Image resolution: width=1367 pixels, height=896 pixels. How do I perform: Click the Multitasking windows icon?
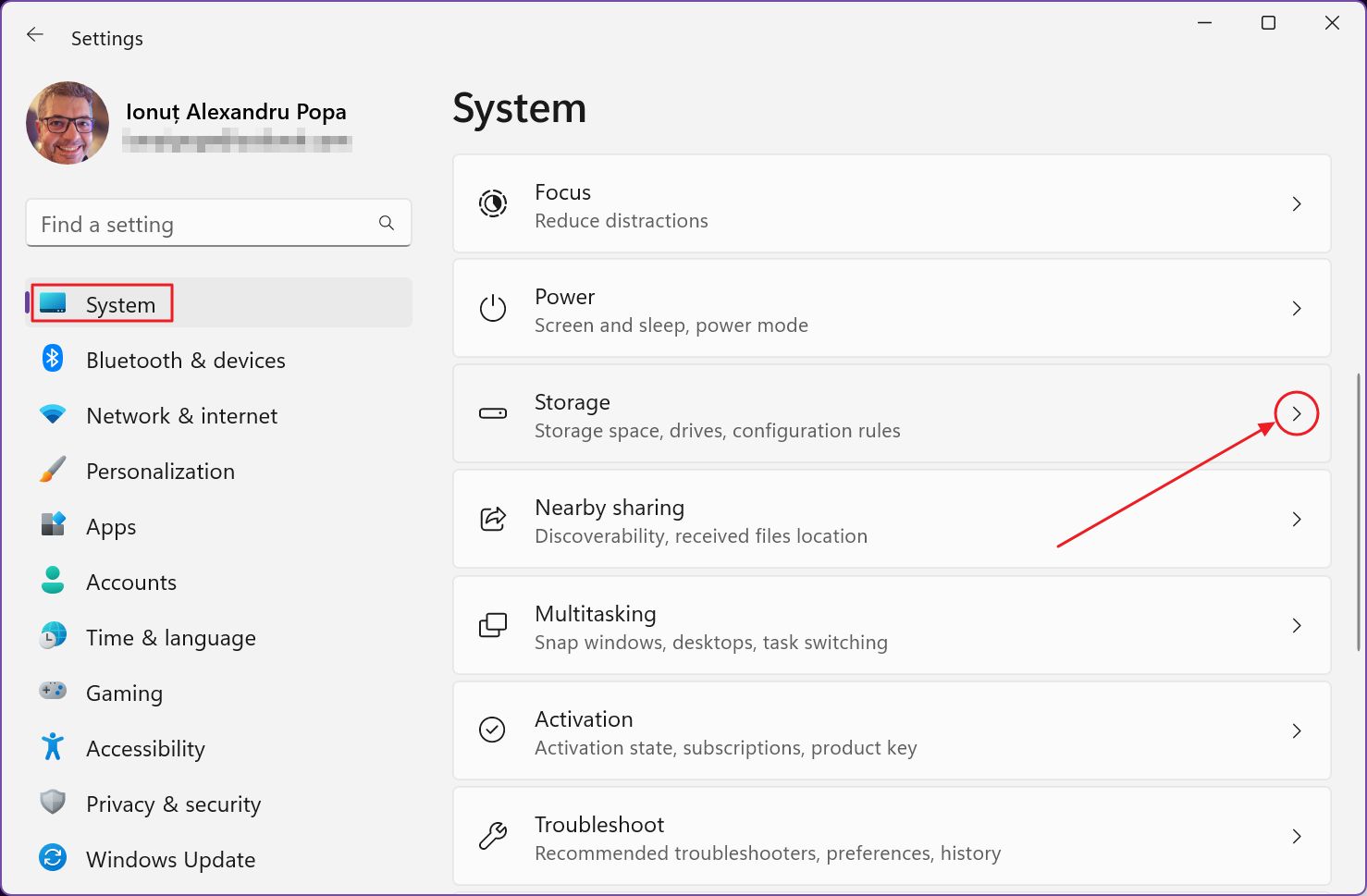[x=493, y=625]
